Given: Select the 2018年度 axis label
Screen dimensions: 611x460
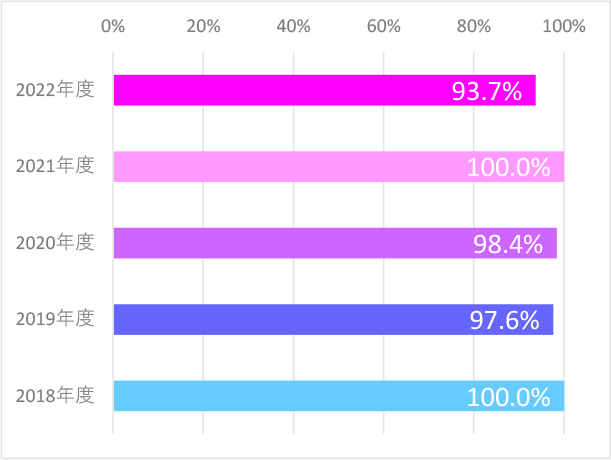Looking at the screenshot, I should coord(55,395).
